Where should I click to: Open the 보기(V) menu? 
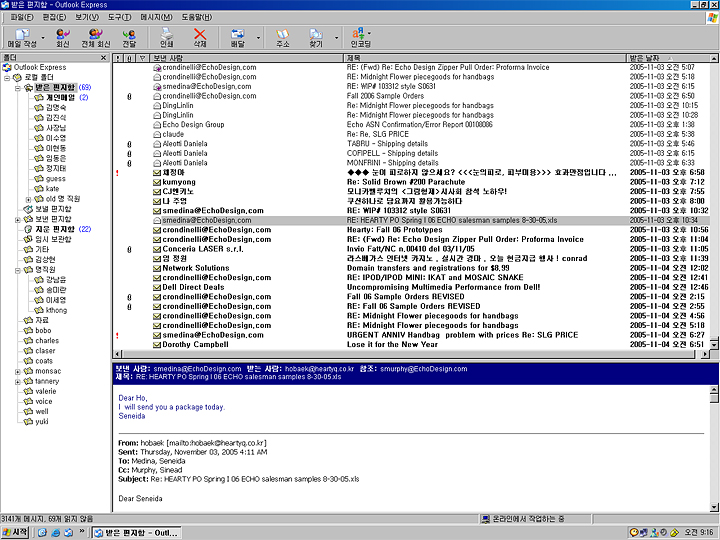[x=87, y=17]
